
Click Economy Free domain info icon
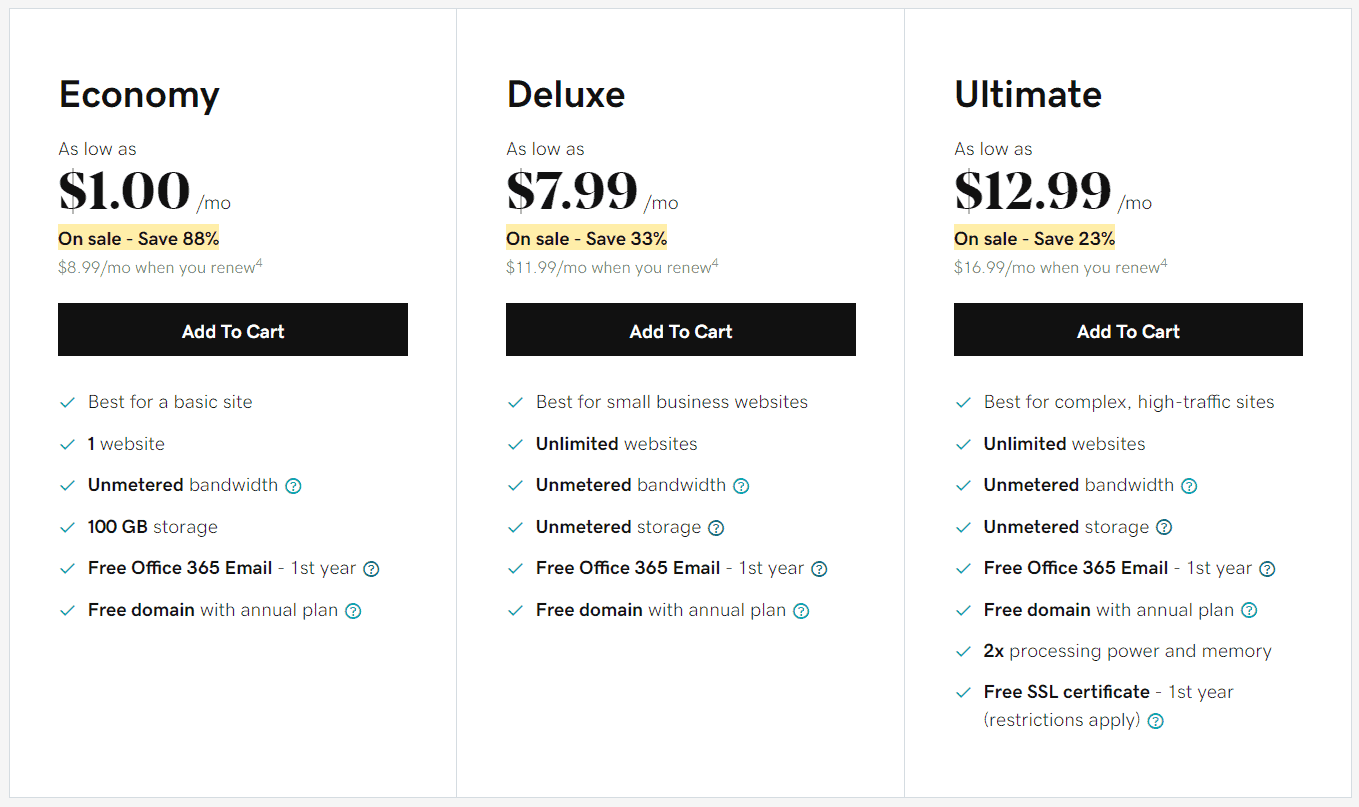[x=353, y=611]
